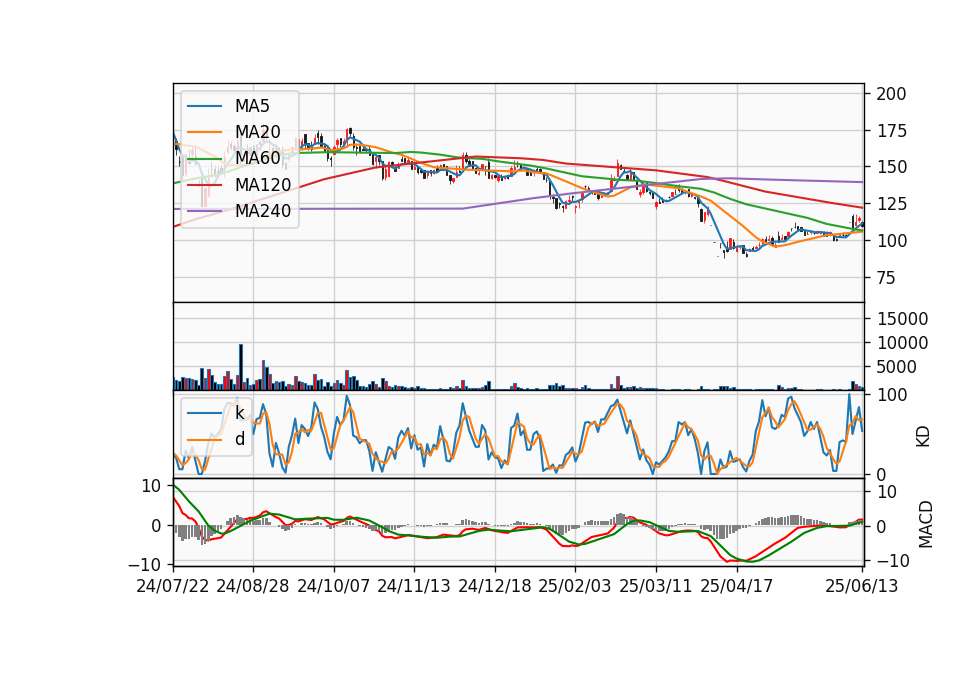The width and height of the screenshot is (960, 690).
Task: Click the 75 price axis tick
Action: 886,278
